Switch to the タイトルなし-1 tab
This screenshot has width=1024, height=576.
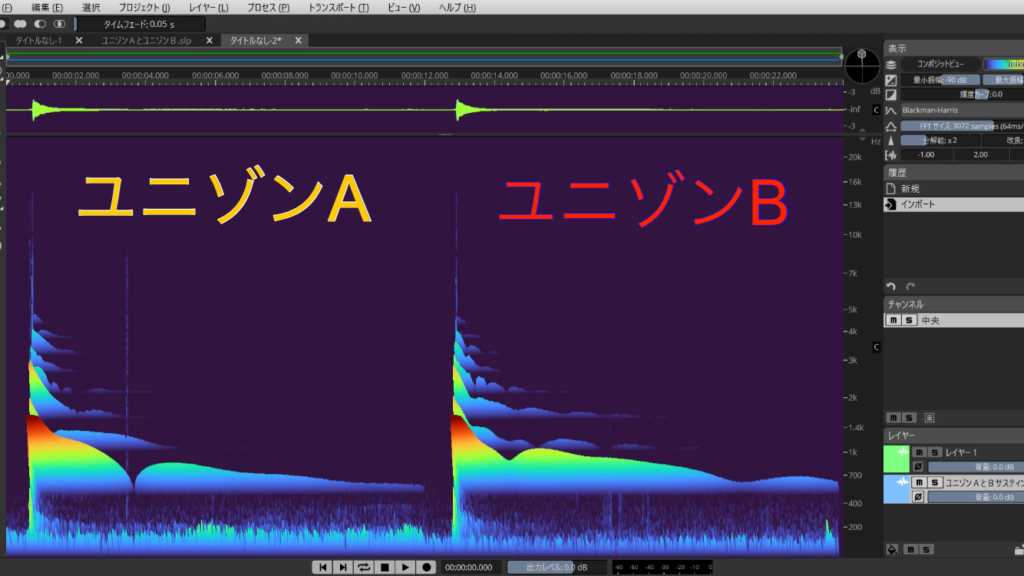pos(39,40)
